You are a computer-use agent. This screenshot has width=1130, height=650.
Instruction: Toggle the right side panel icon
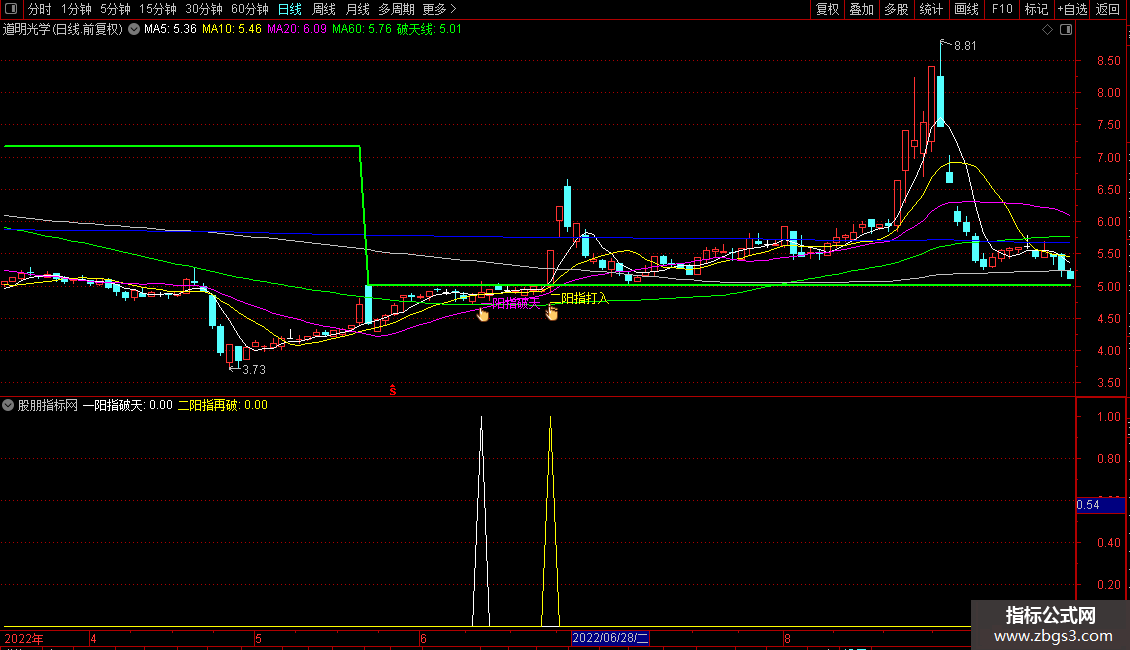(1066, 30)
